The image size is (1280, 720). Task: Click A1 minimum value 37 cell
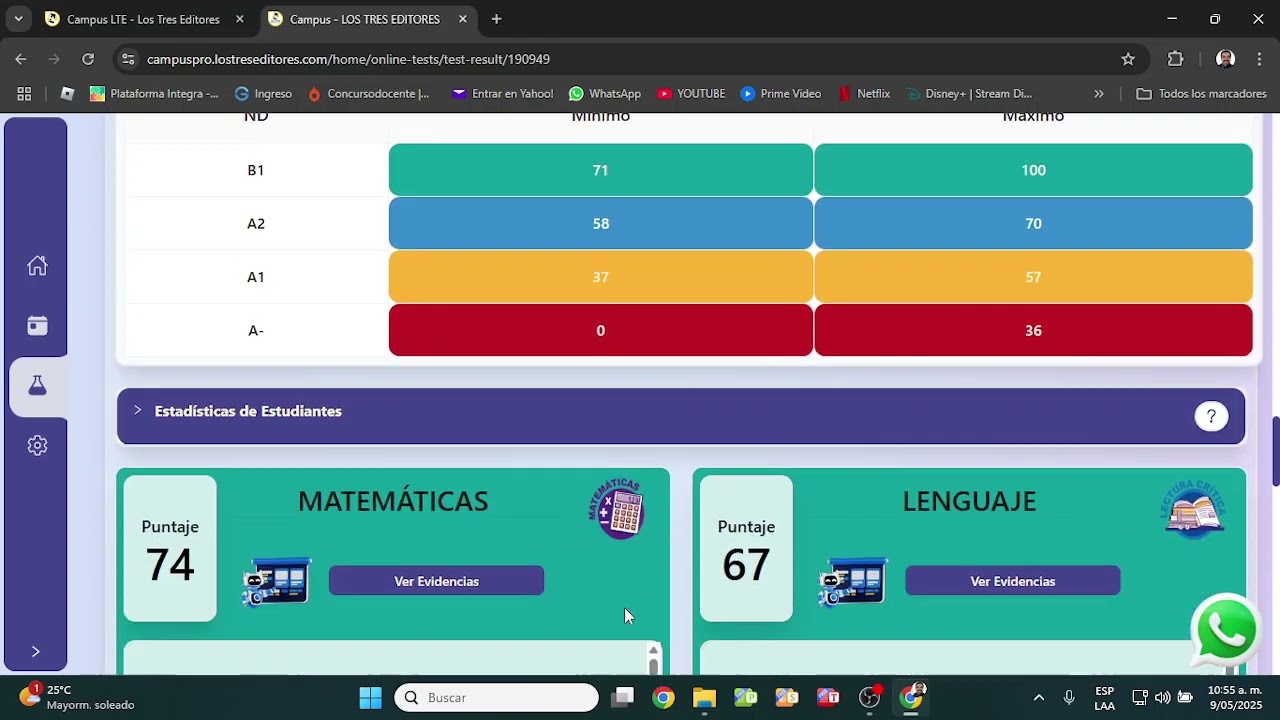(600, 277)
